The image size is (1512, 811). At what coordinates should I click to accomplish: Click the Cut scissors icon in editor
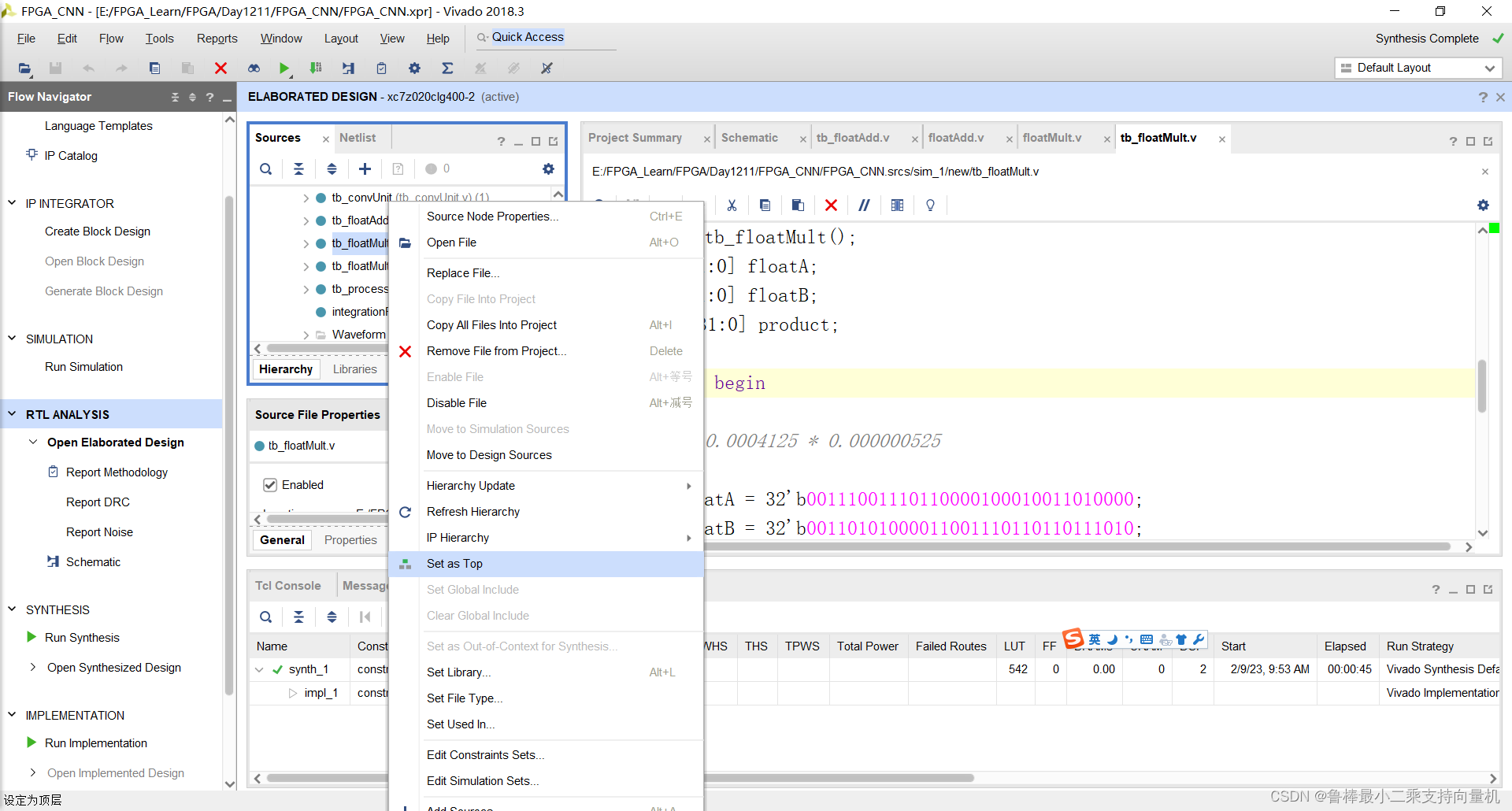(x=732, y=206)
